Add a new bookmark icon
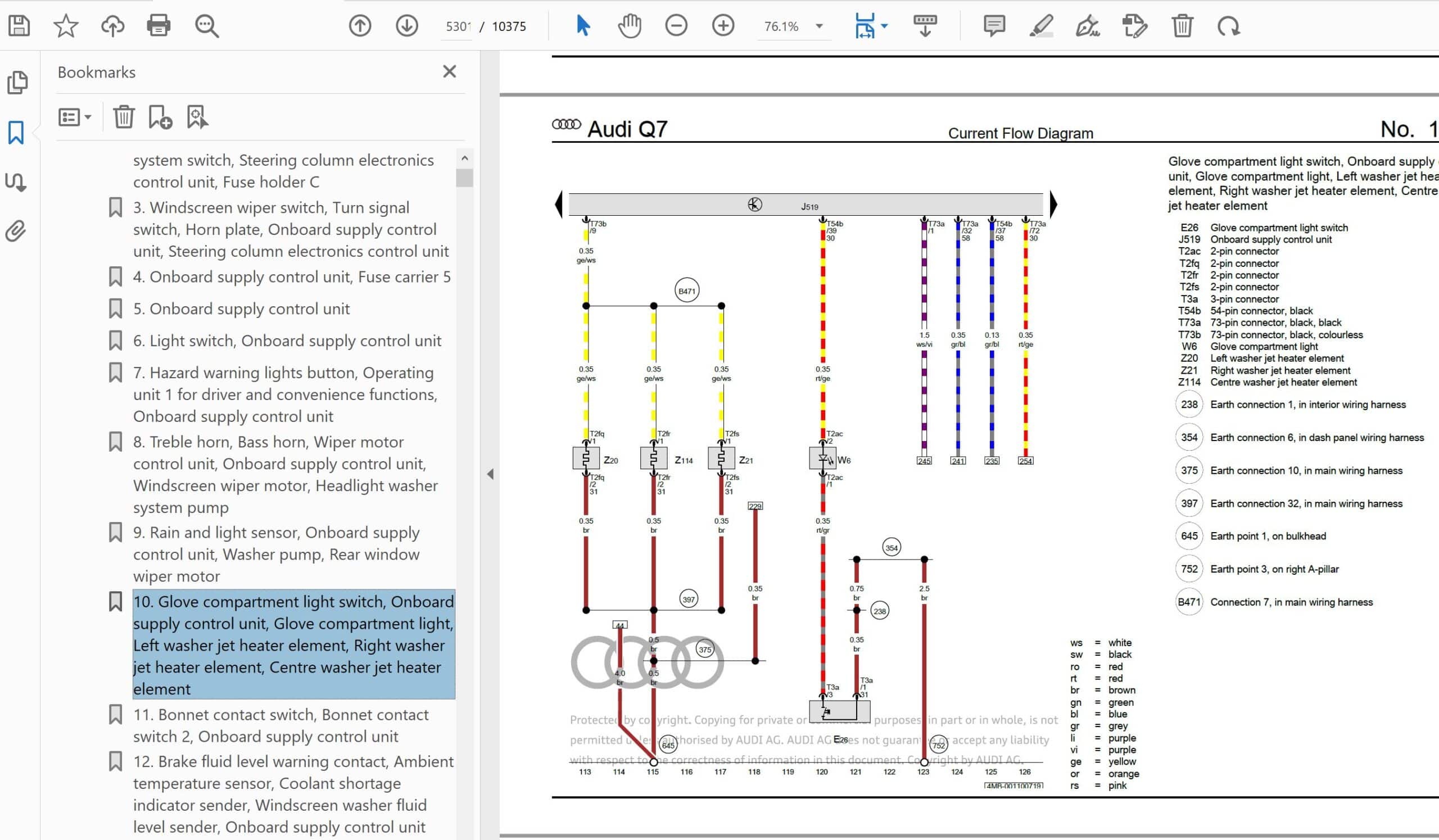This screenshot has width=1439, height=840. (160, 117)
